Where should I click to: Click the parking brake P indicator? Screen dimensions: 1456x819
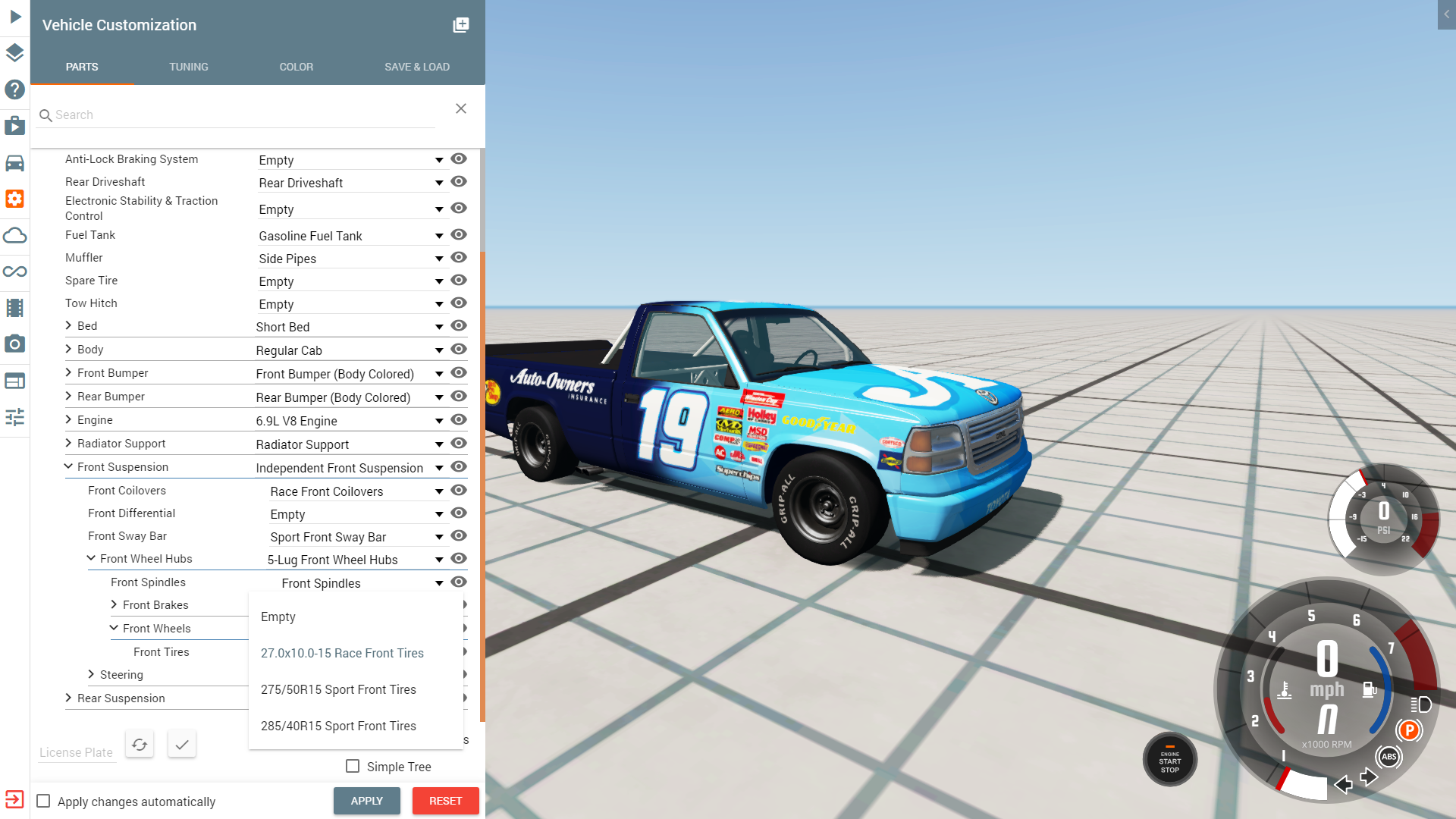[x=1408, y=730]
